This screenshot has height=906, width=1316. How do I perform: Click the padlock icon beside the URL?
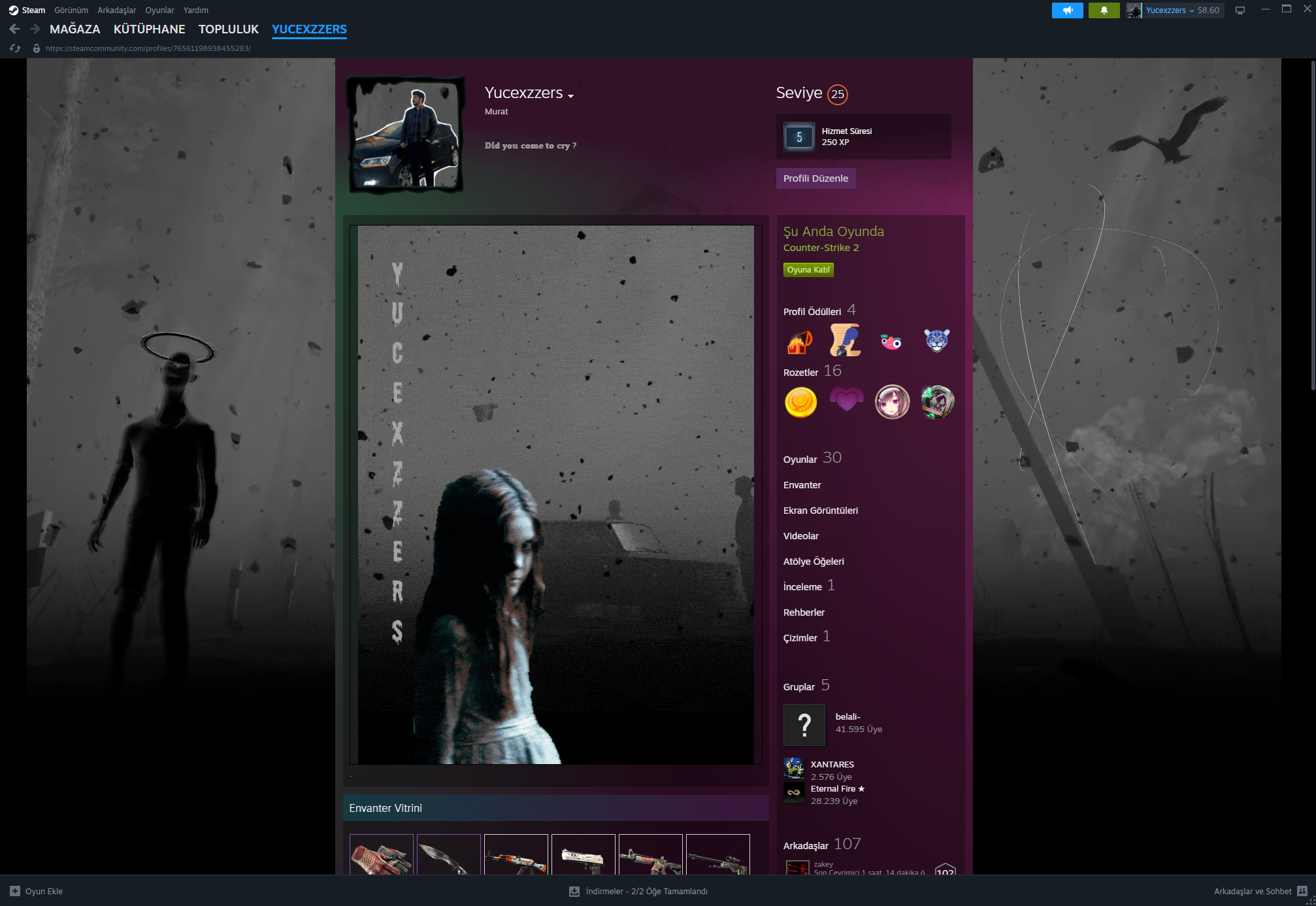tap(37, 48)
